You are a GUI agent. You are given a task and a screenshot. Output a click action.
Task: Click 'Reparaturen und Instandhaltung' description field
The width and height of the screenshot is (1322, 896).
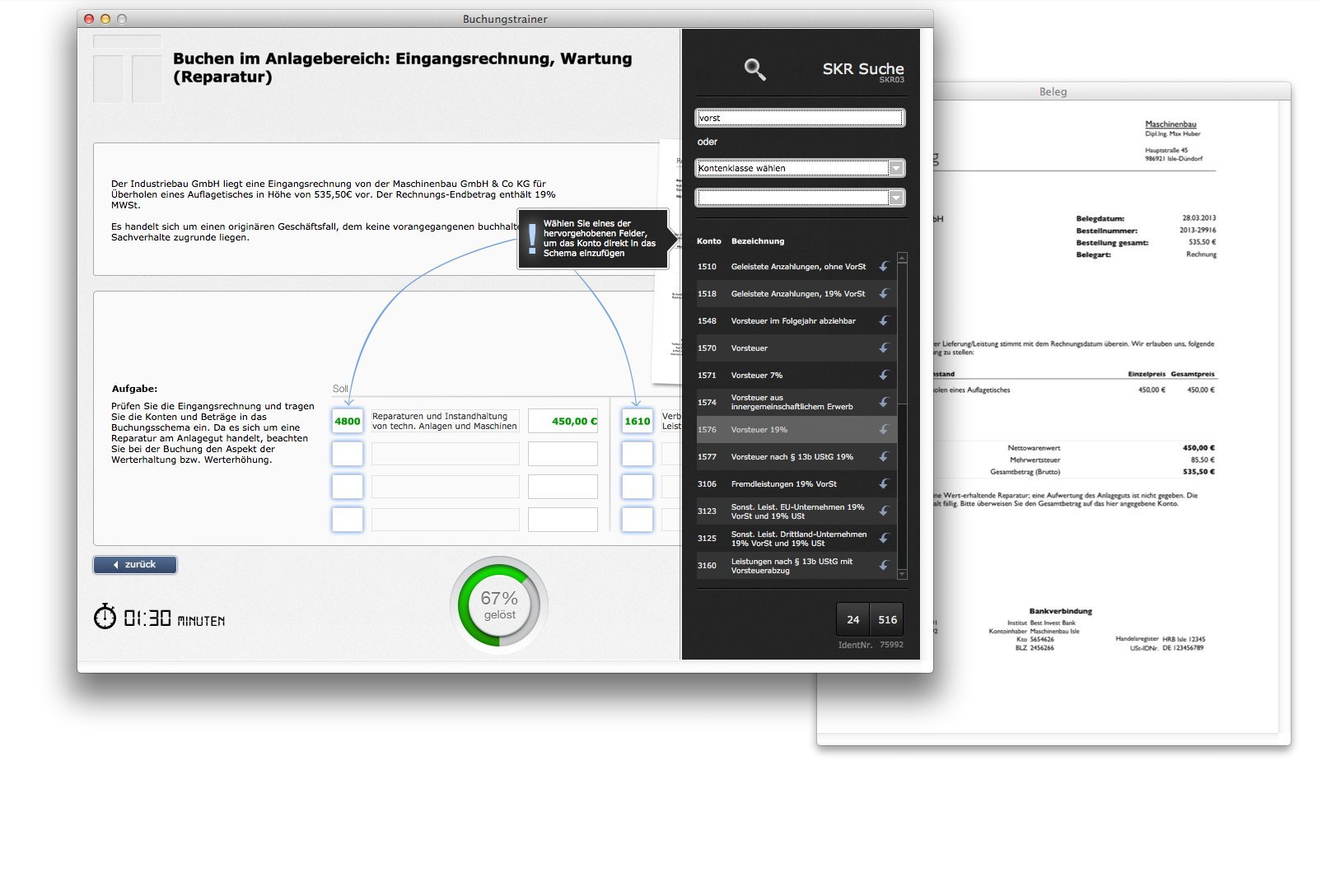445,421
